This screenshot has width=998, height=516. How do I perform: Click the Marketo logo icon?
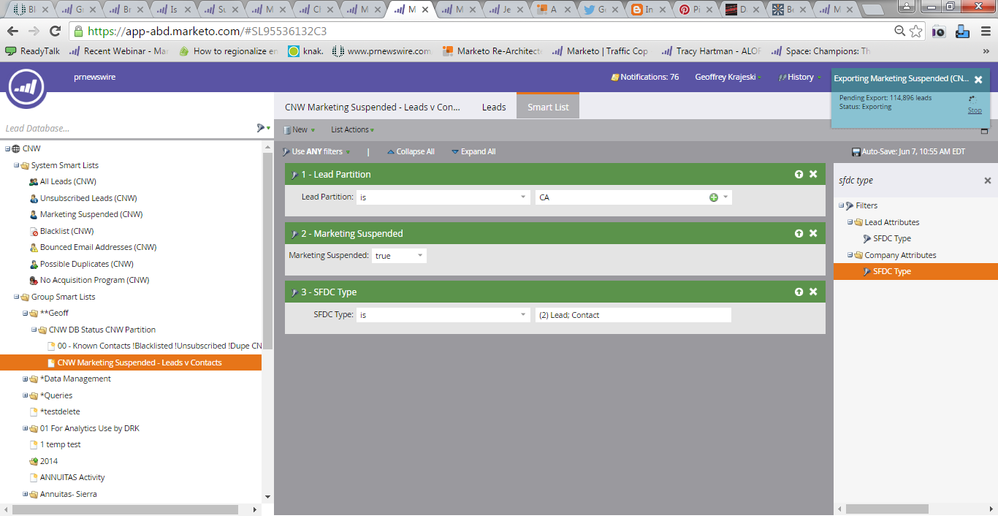click(x=25, y=84)
